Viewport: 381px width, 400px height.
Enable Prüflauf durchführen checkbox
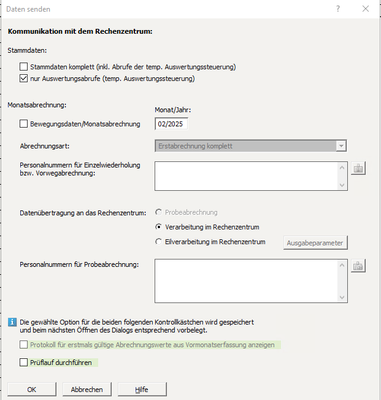coord(23,362)
